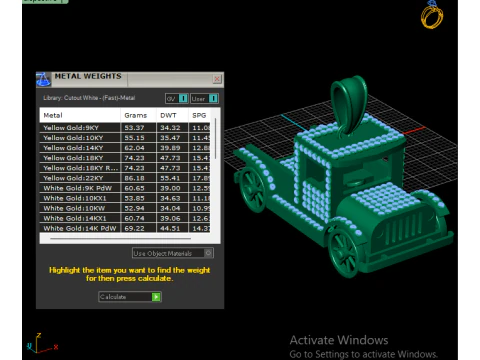
Task: Click the 44.51 DWT value
Action: pyautogui.click(x=170, y=228)
